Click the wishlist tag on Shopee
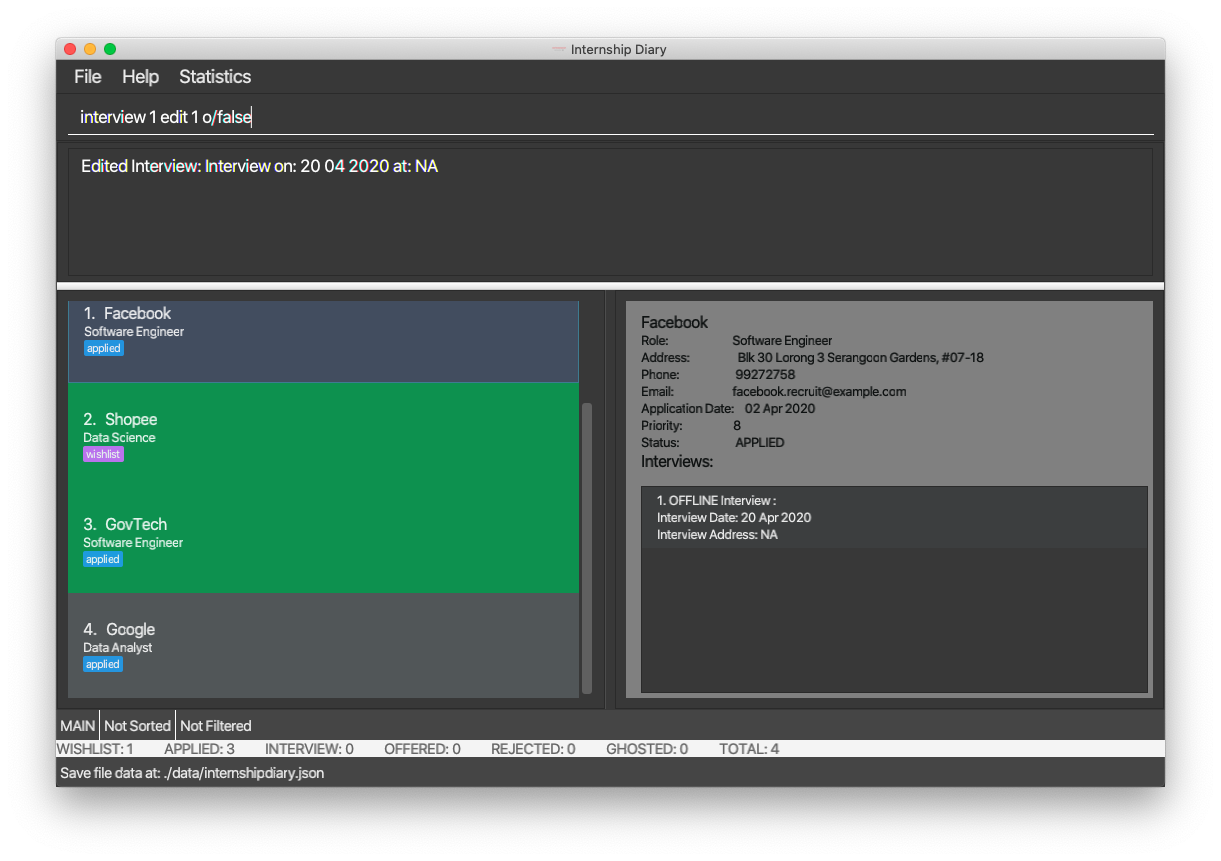 (103, 454)
